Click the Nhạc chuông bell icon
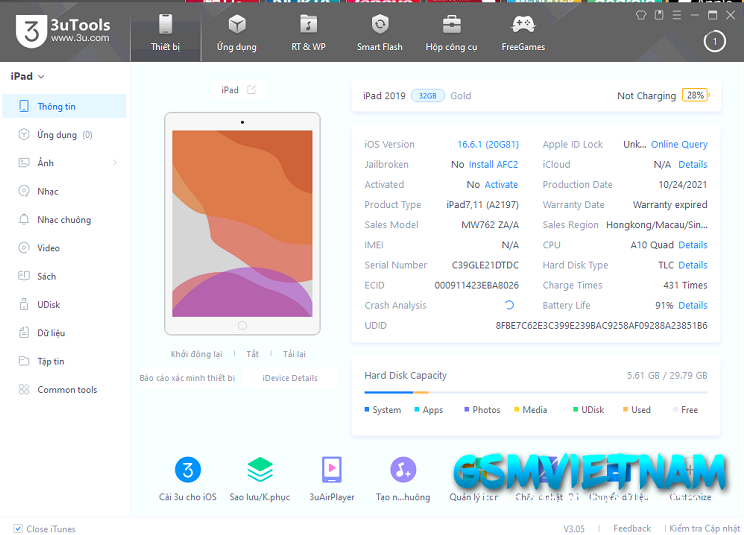Image resolution: width=744 pixels, height=535 pixels. click(24, 220)
